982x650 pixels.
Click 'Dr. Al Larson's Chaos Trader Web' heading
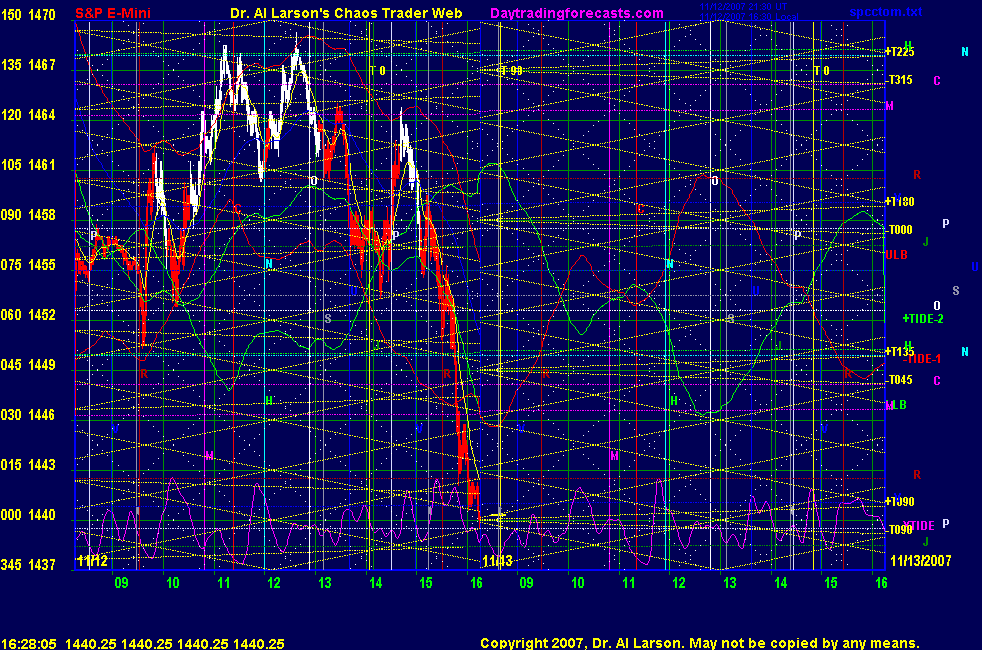coord(346,13)
